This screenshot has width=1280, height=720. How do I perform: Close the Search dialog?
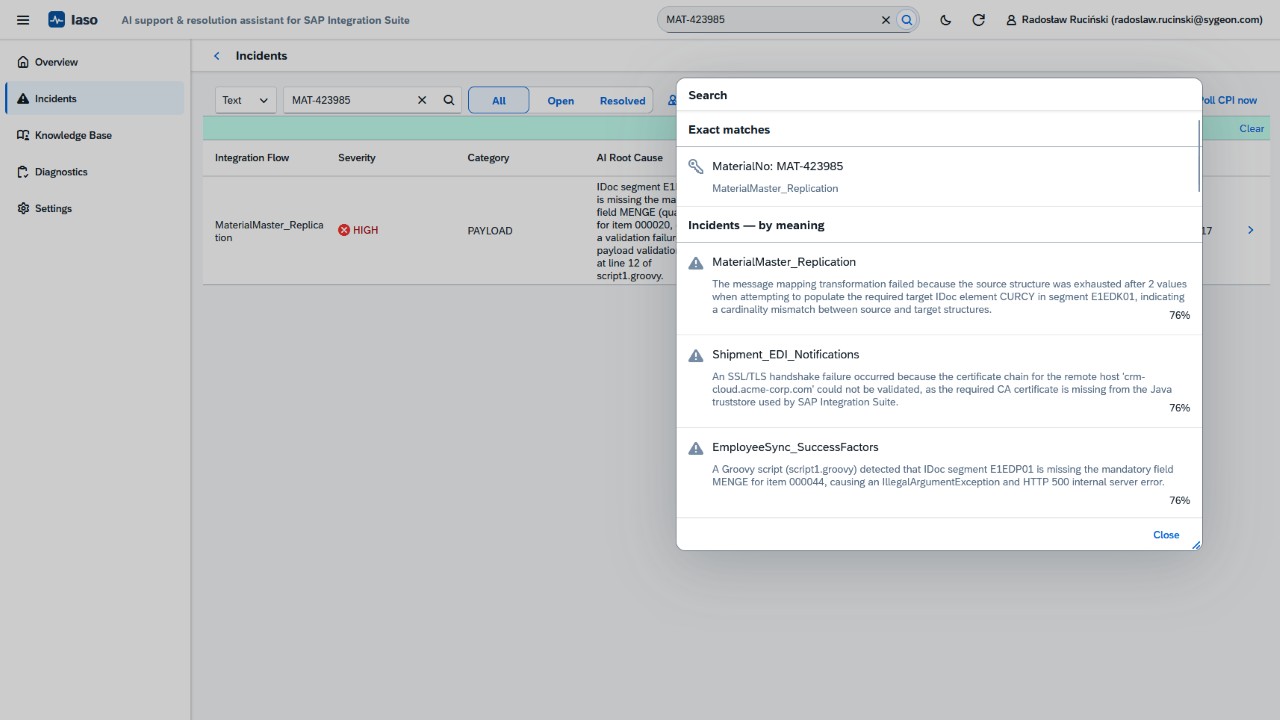click(1166, 535)
